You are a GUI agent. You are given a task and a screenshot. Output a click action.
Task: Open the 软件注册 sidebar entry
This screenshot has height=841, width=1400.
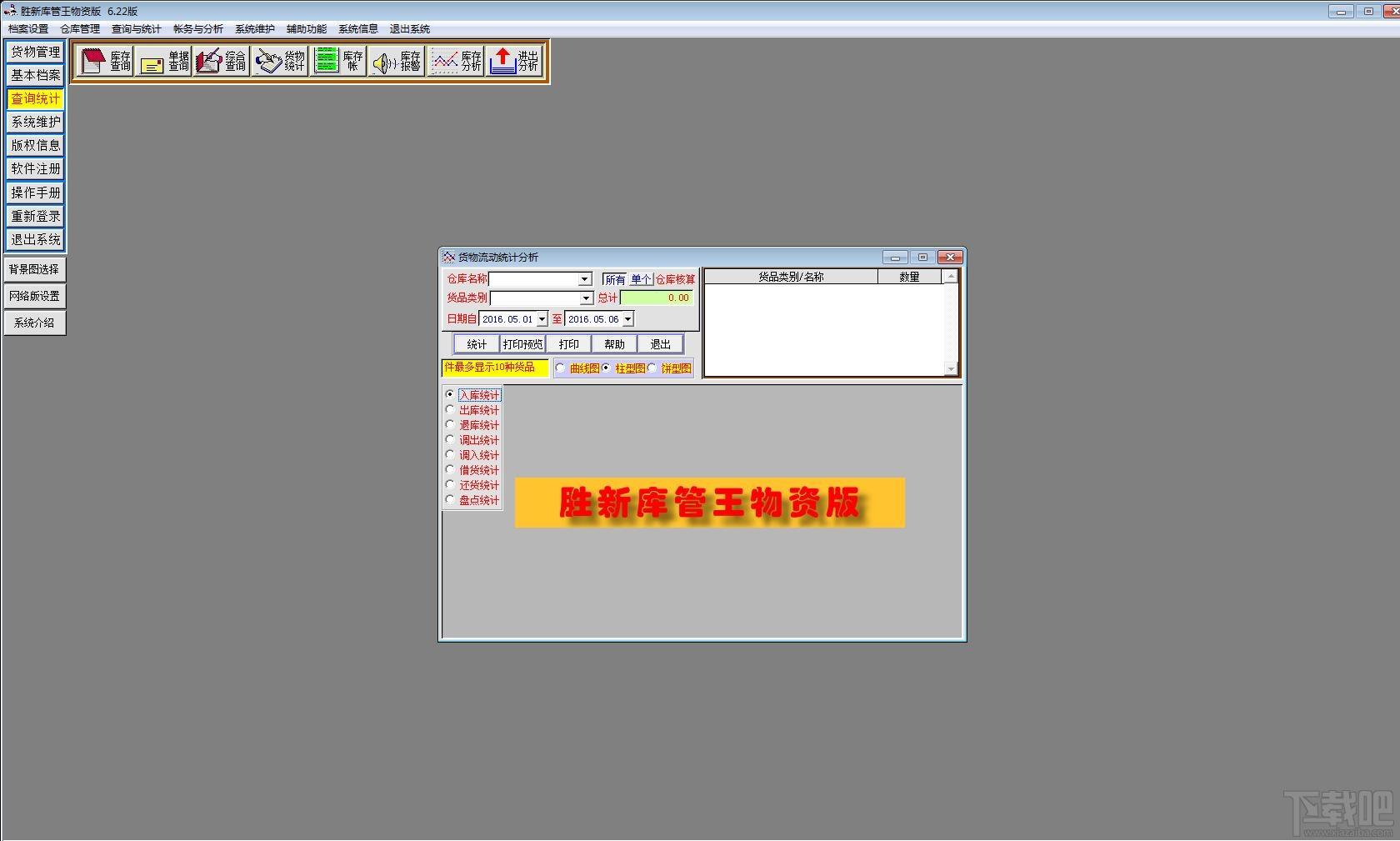point(35,168)
